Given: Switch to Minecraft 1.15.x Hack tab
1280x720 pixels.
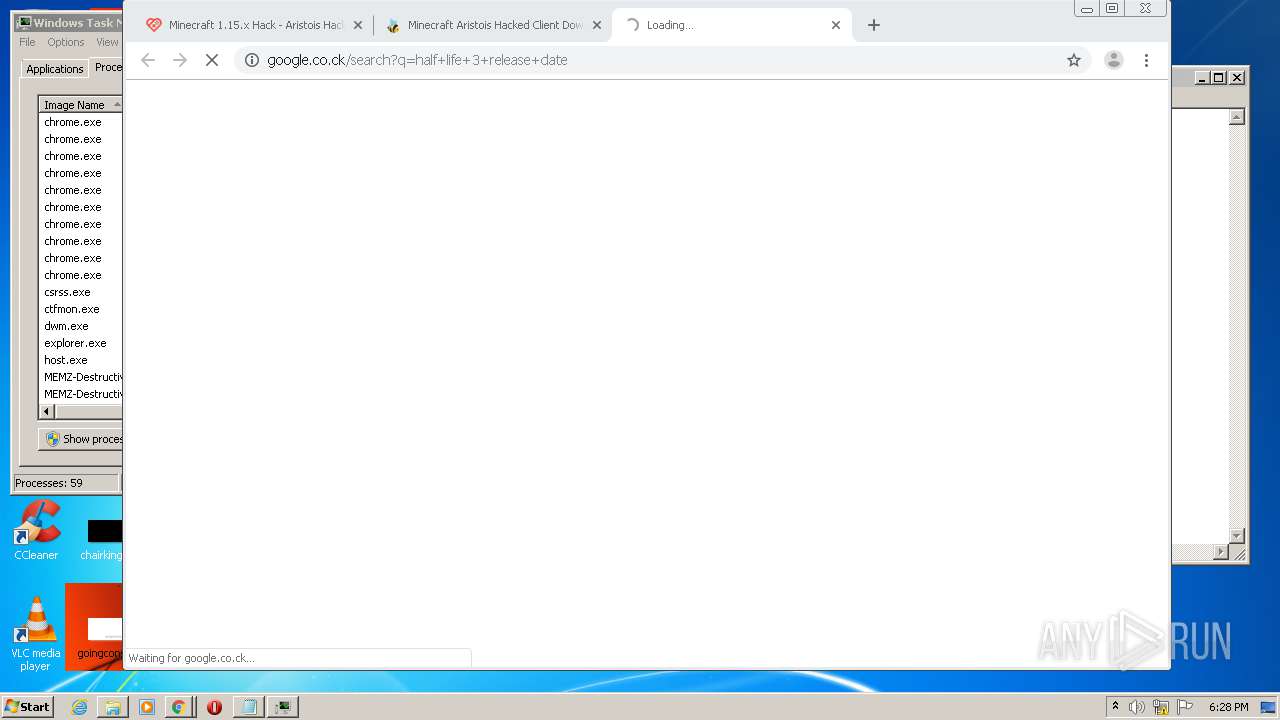Looking at the screenshot, I should pyautogui.click(x=252, y=25).
